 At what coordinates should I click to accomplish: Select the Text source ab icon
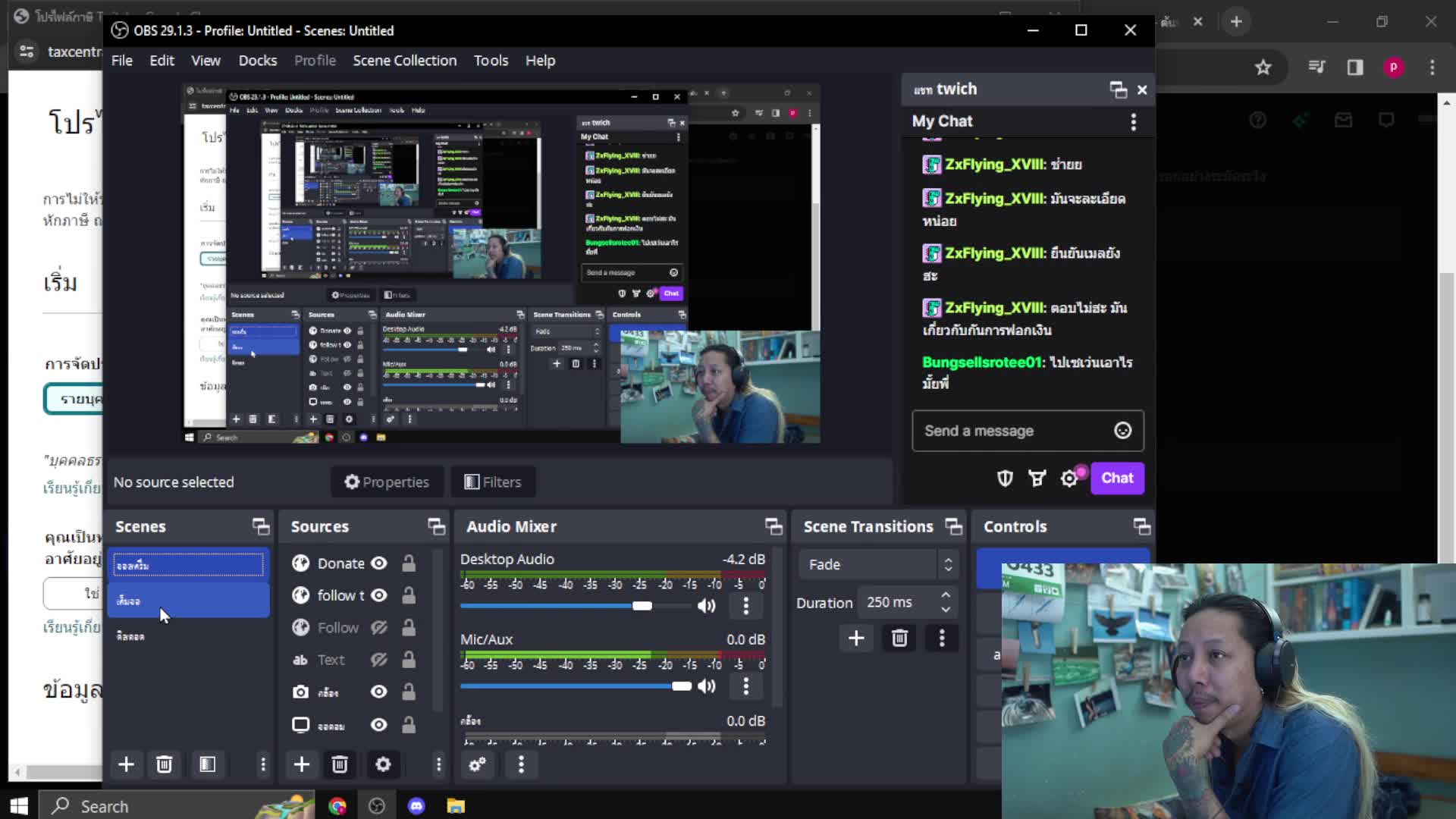coord(300,660)
